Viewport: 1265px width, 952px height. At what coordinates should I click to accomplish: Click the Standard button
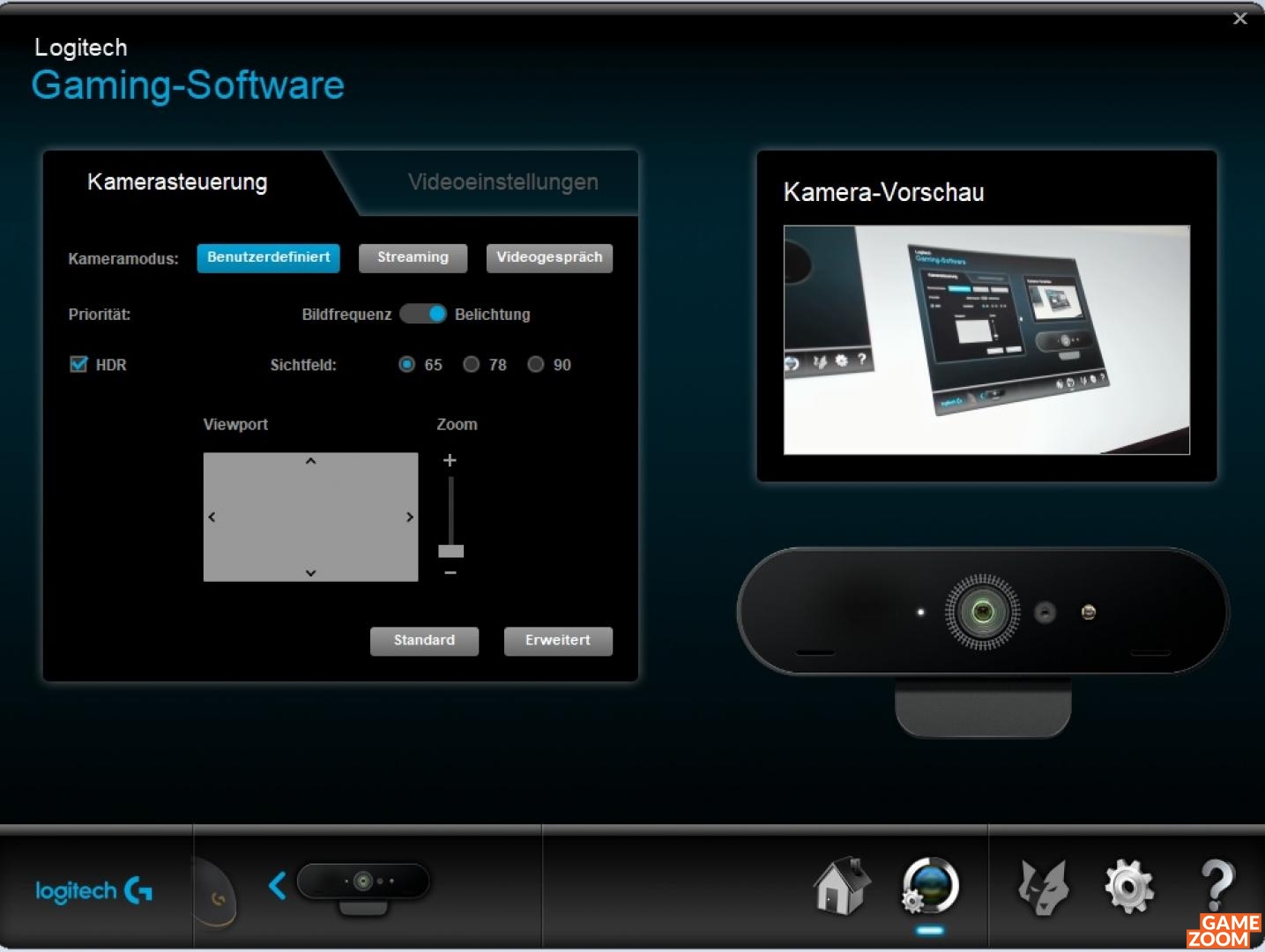point(424,641)
